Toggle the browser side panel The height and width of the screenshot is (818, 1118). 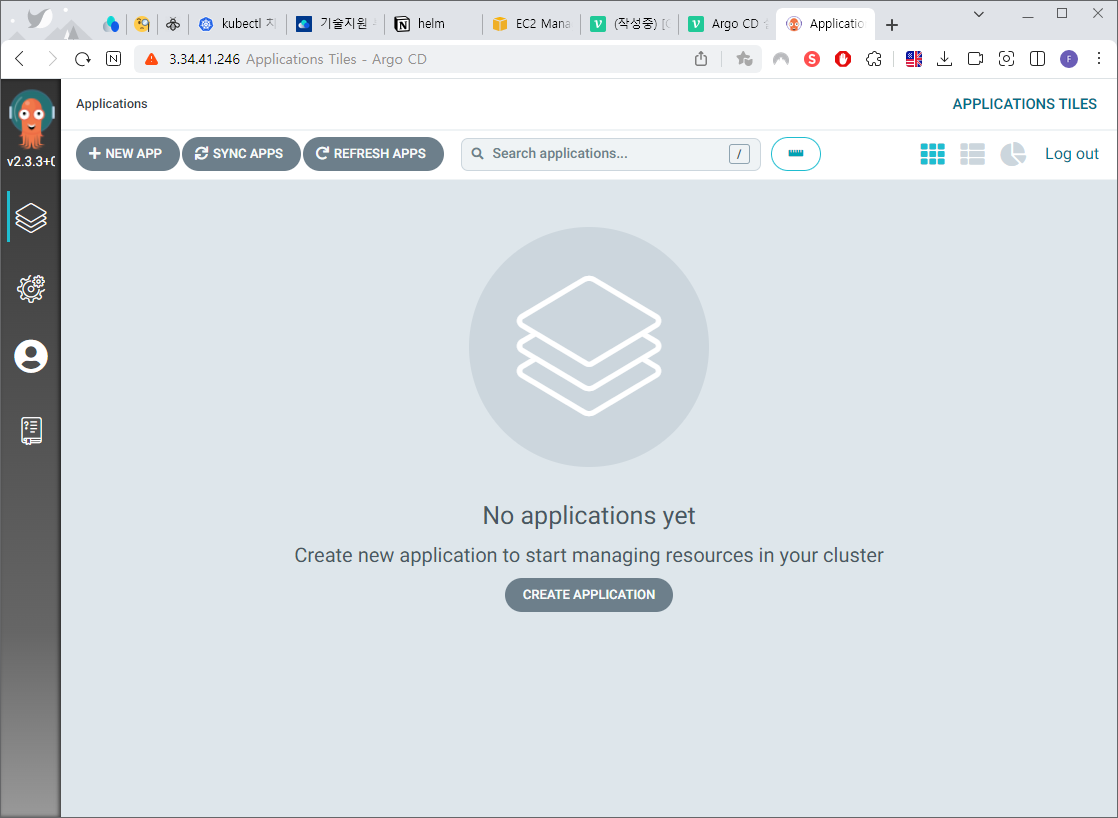click(1037, 59)
